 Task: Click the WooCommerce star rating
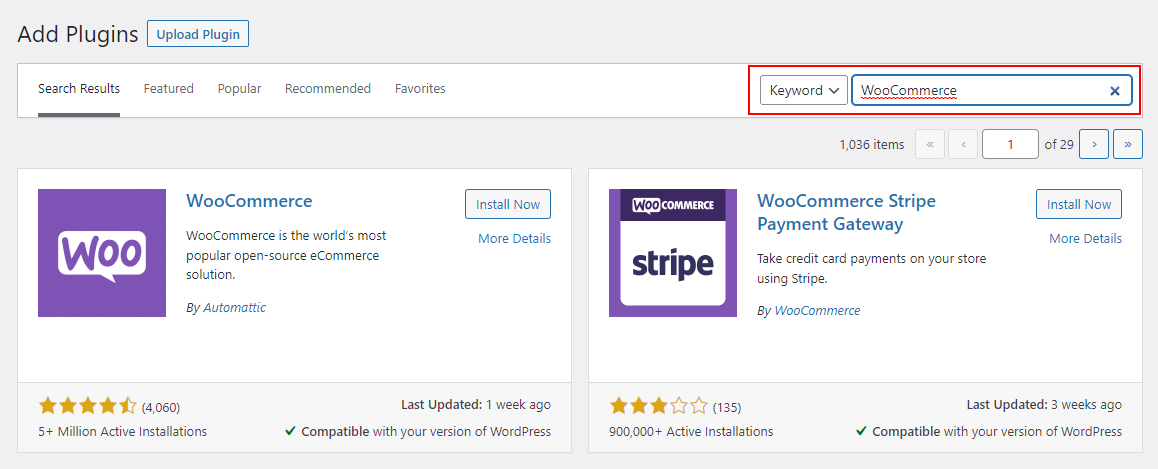click(x=87, y=405)
